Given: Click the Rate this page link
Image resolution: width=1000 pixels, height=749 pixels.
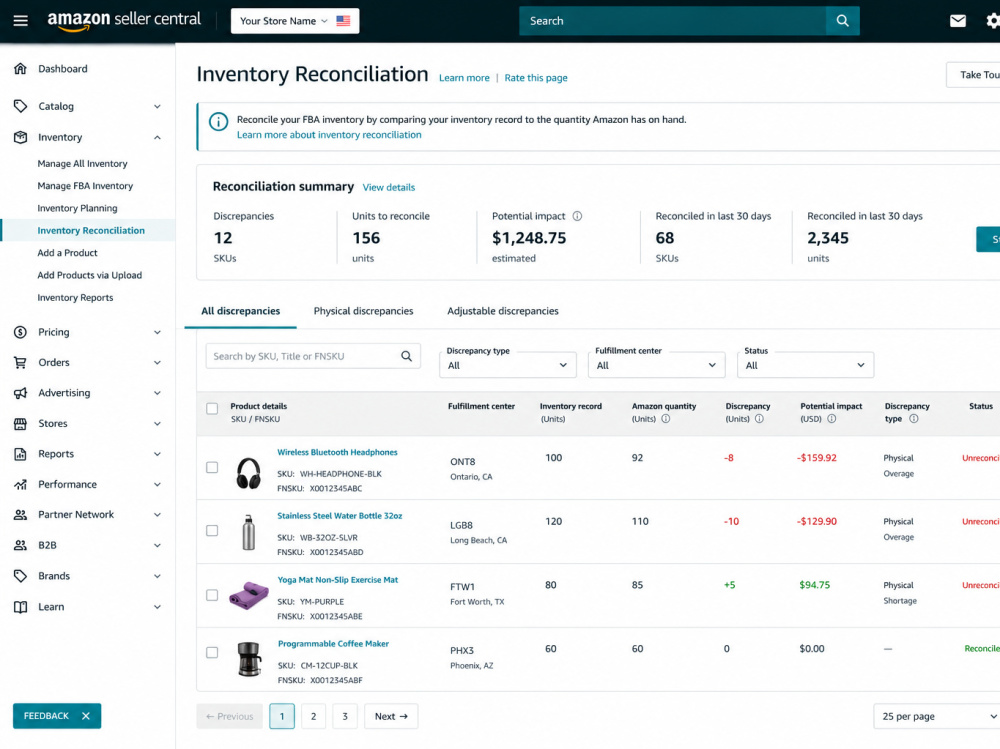Looking at the screenshot, I should [536, 78].
